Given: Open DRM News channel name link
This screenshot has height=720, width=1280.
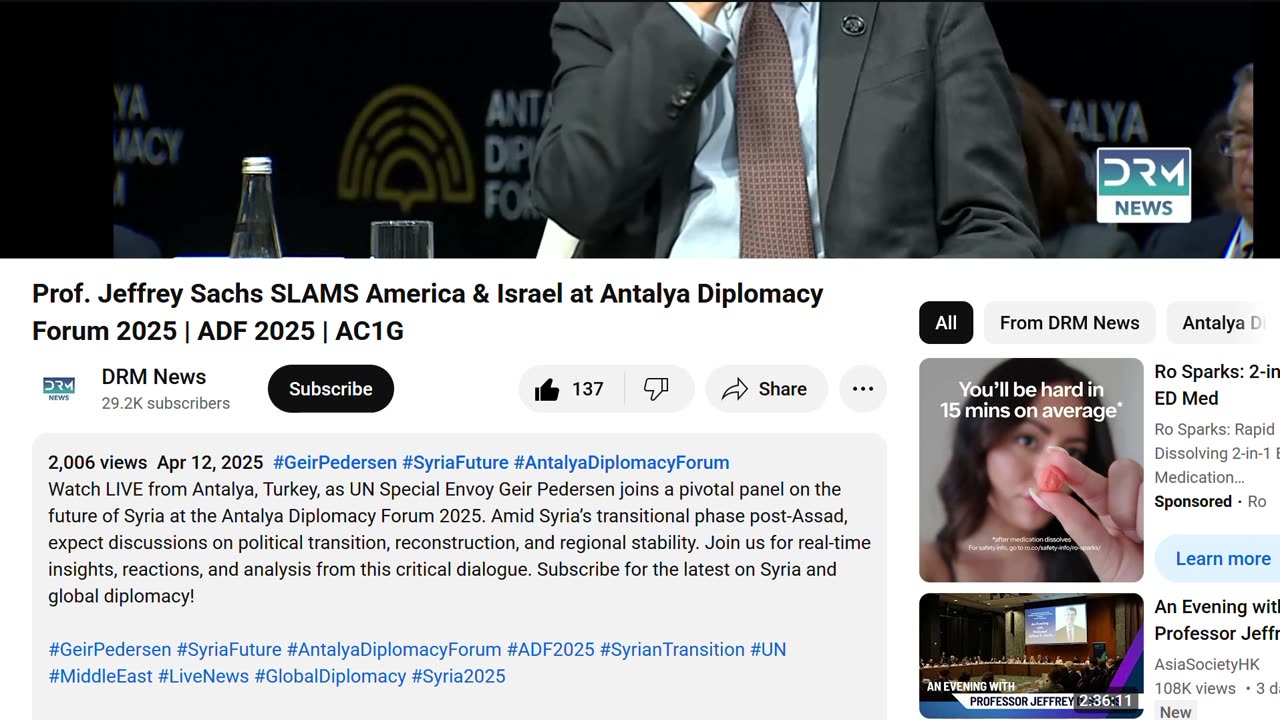Looking at the screenshot, I should [154, 377].
